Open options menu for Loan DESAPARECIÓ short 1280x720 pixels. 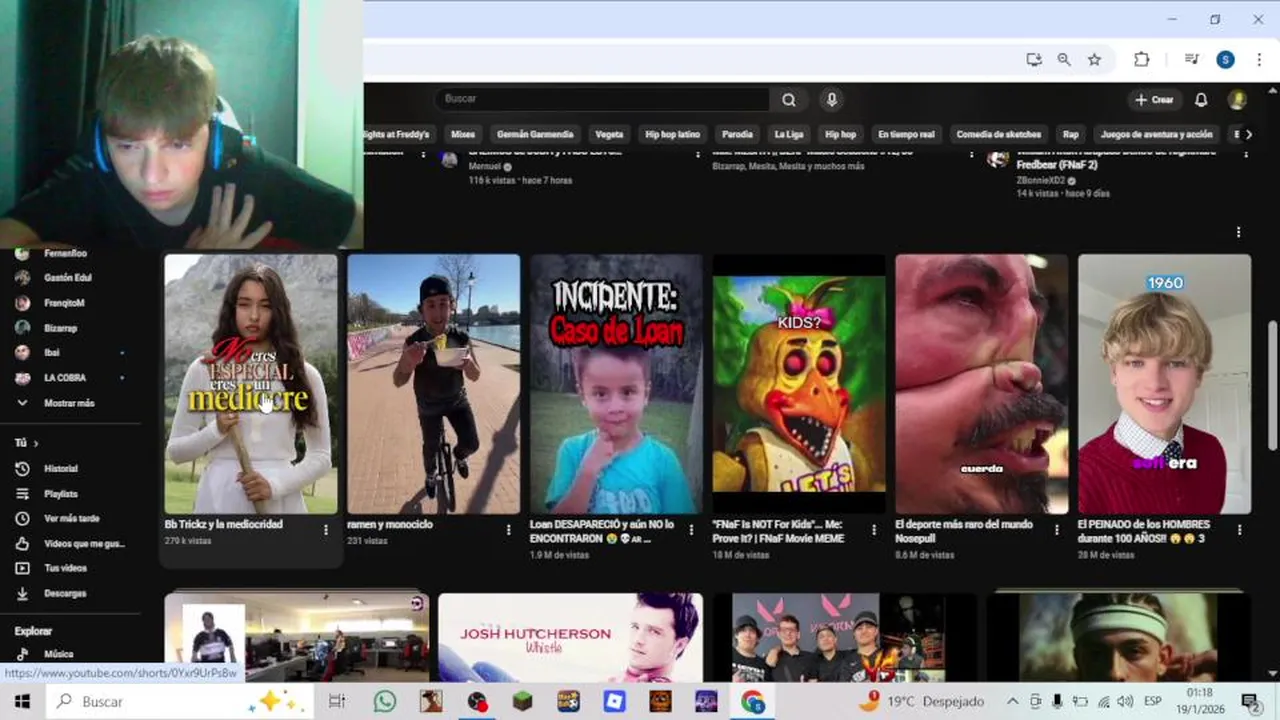pyautogui.click(x=691, y=530)
